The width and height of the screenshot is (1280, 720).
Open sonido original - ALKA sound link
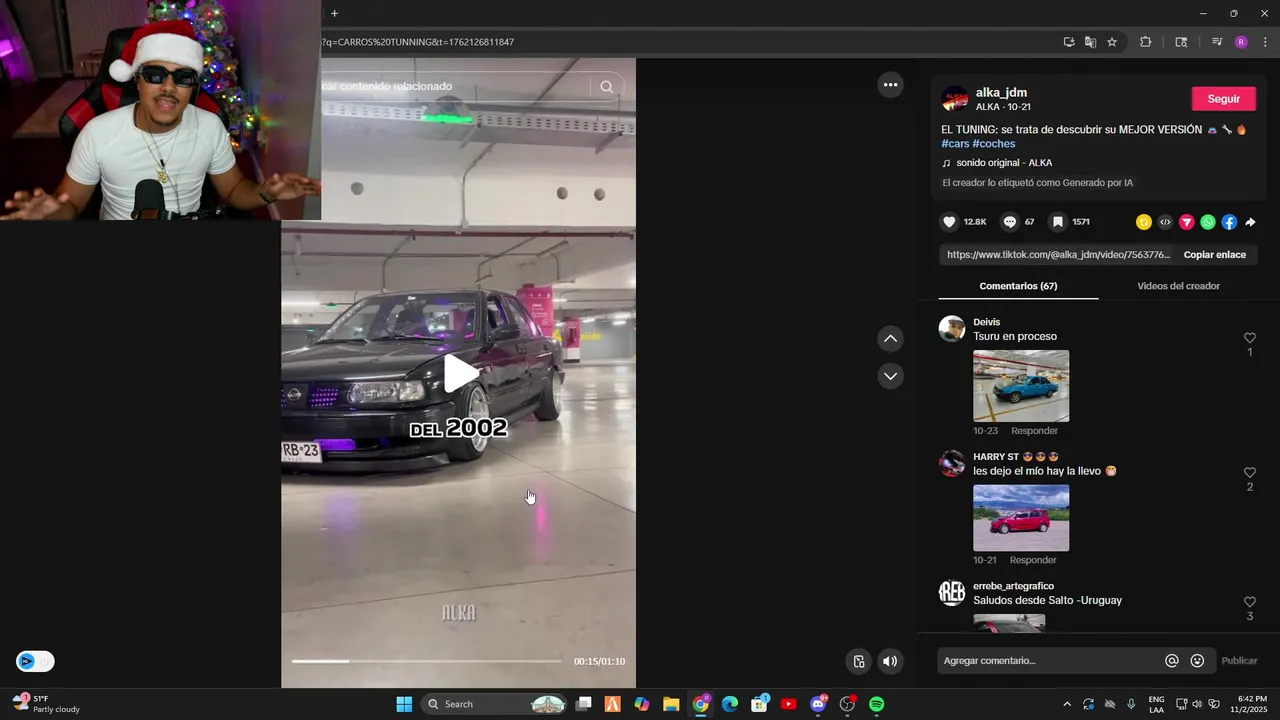[1004, 163]
